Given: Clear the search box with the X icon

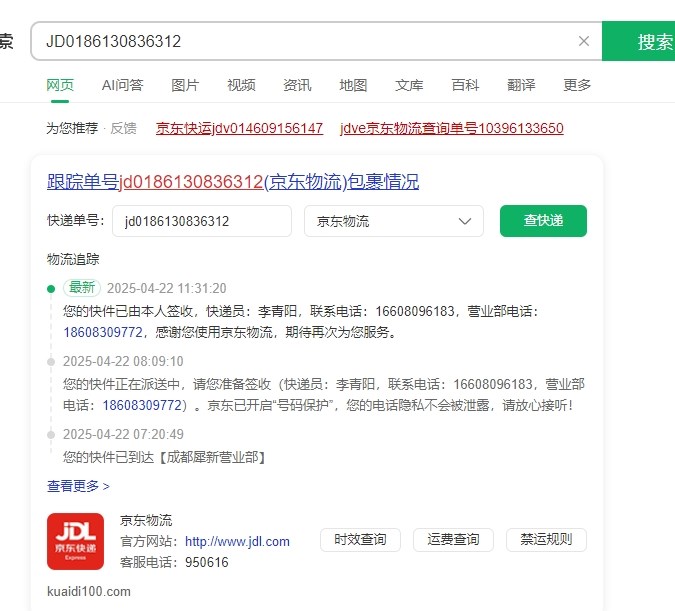Looking at the screenshot, I should pos(584,41).
